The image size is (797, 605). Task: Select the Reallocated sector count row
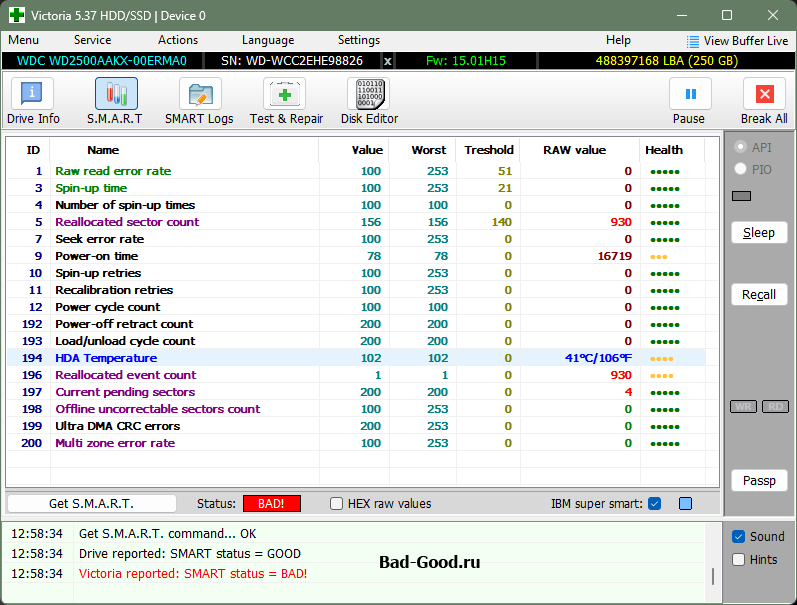click(127, 222)
